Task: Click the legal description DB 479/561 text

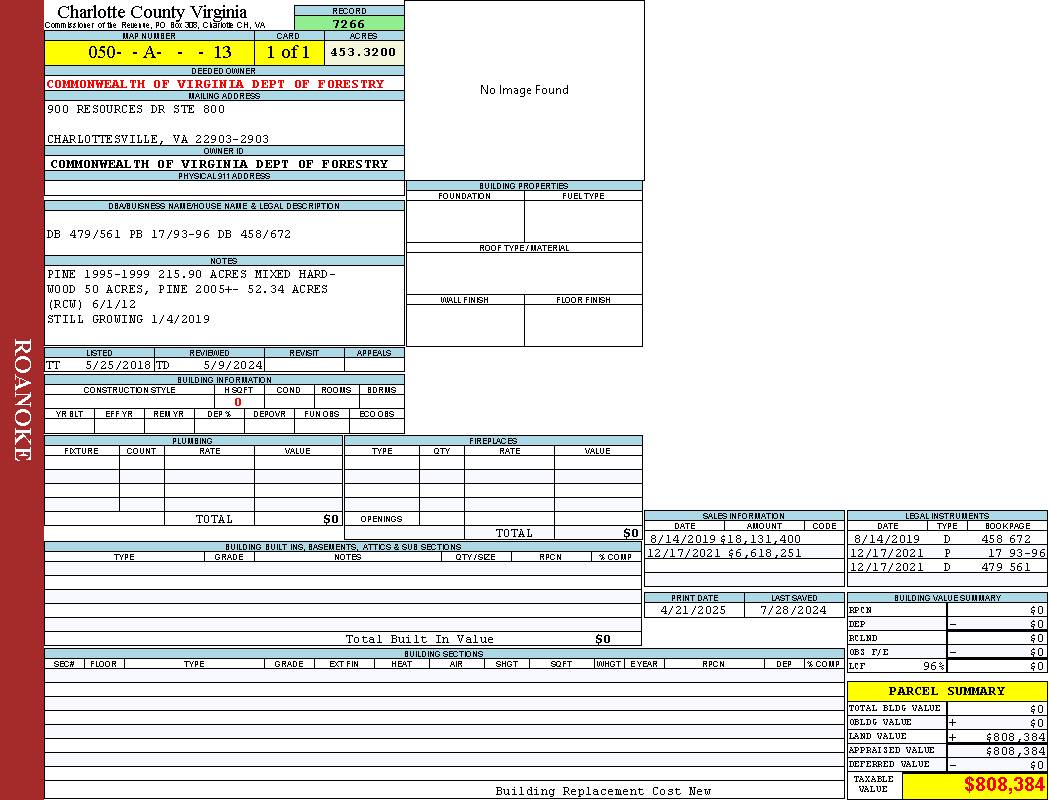Action: point(169,234)
